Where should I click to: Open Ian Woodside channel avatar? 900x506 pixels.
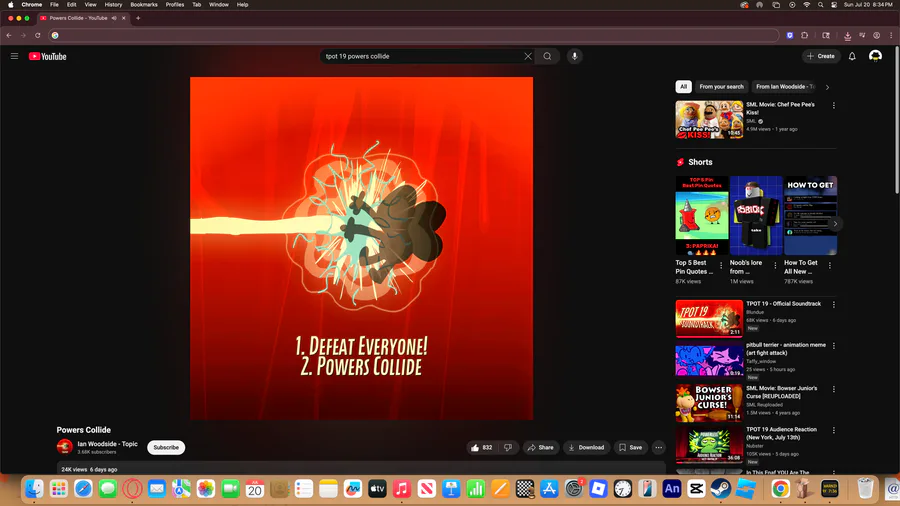coord(64,447)
